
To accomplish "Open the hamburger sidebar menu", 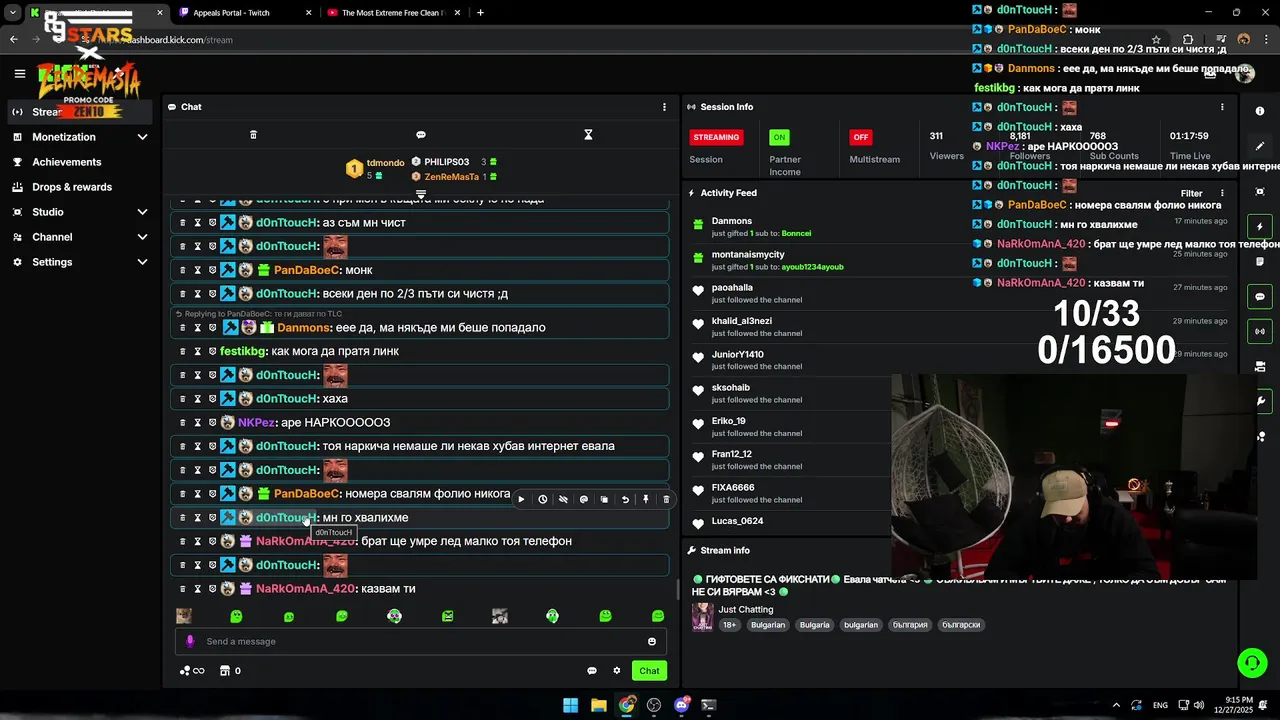I will tap(19, 73).
